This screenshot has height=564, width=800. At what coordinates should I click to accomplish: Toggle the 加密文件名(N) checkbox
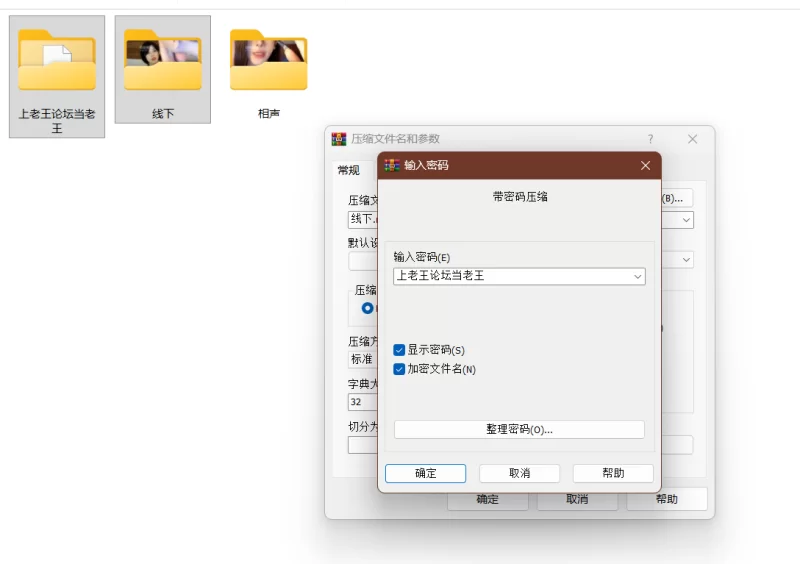[399, 369]
